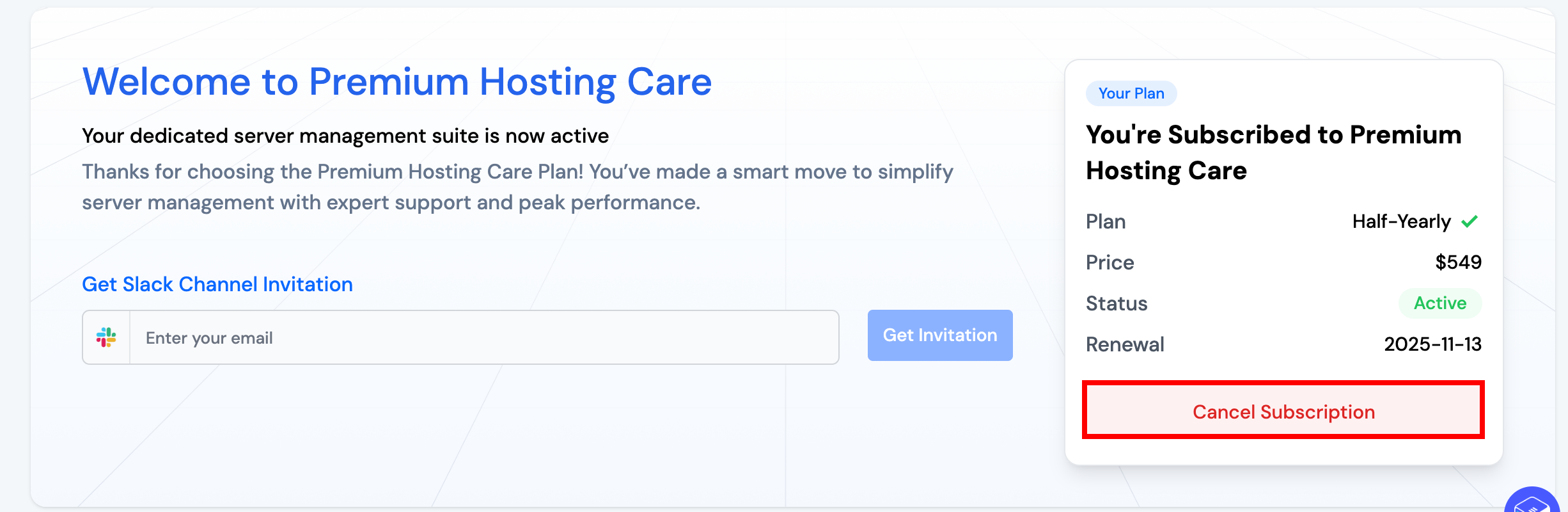Image resolution: width=1568 pixels, height=512 pixels.
Task: Click the $549 price value
Action: 1458,262
